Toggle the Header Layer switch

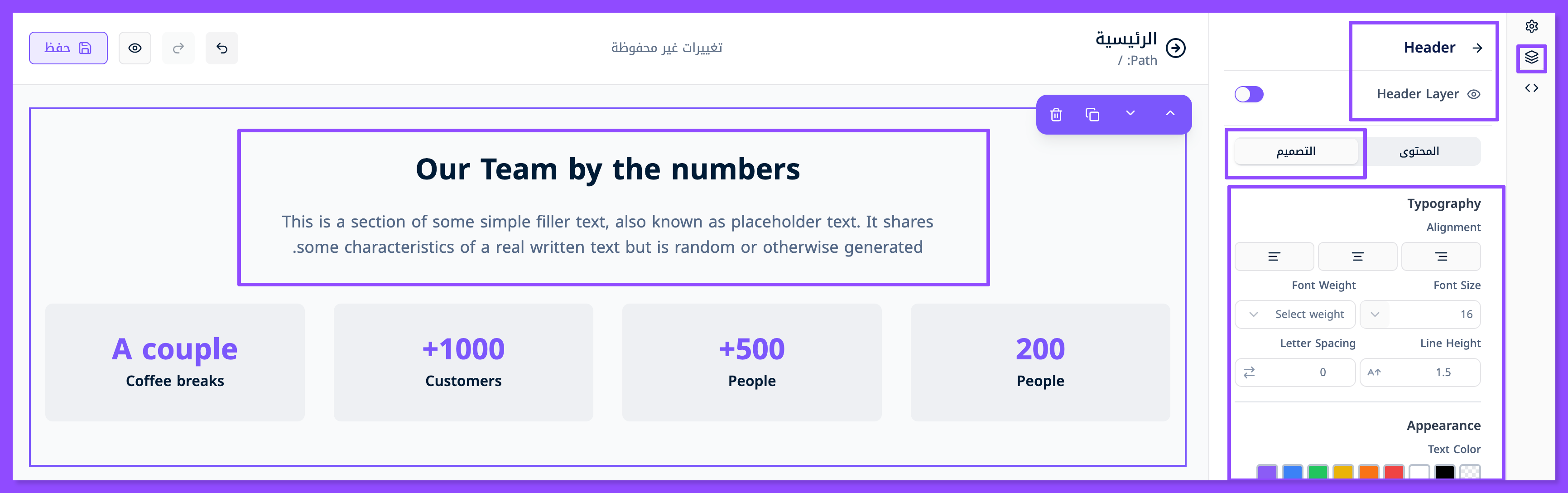(1248, 94)
